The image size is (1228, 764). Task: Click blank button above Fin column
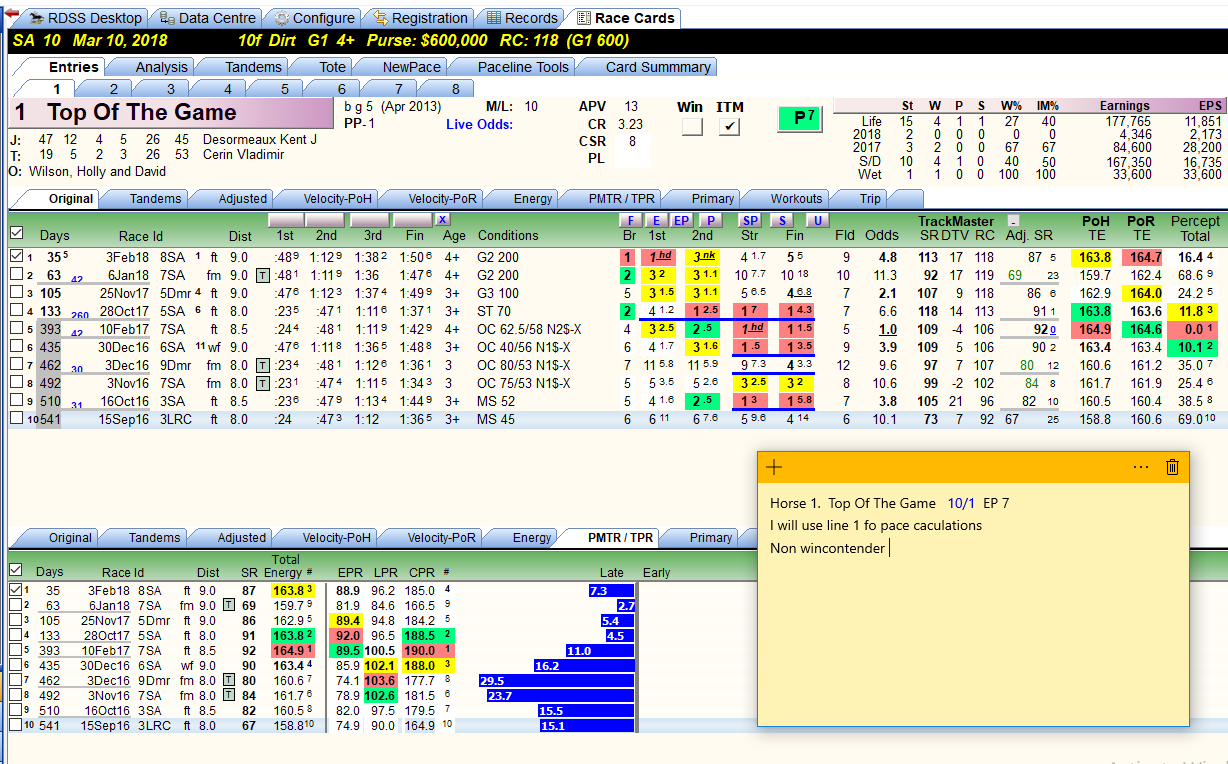pos(412,219)
